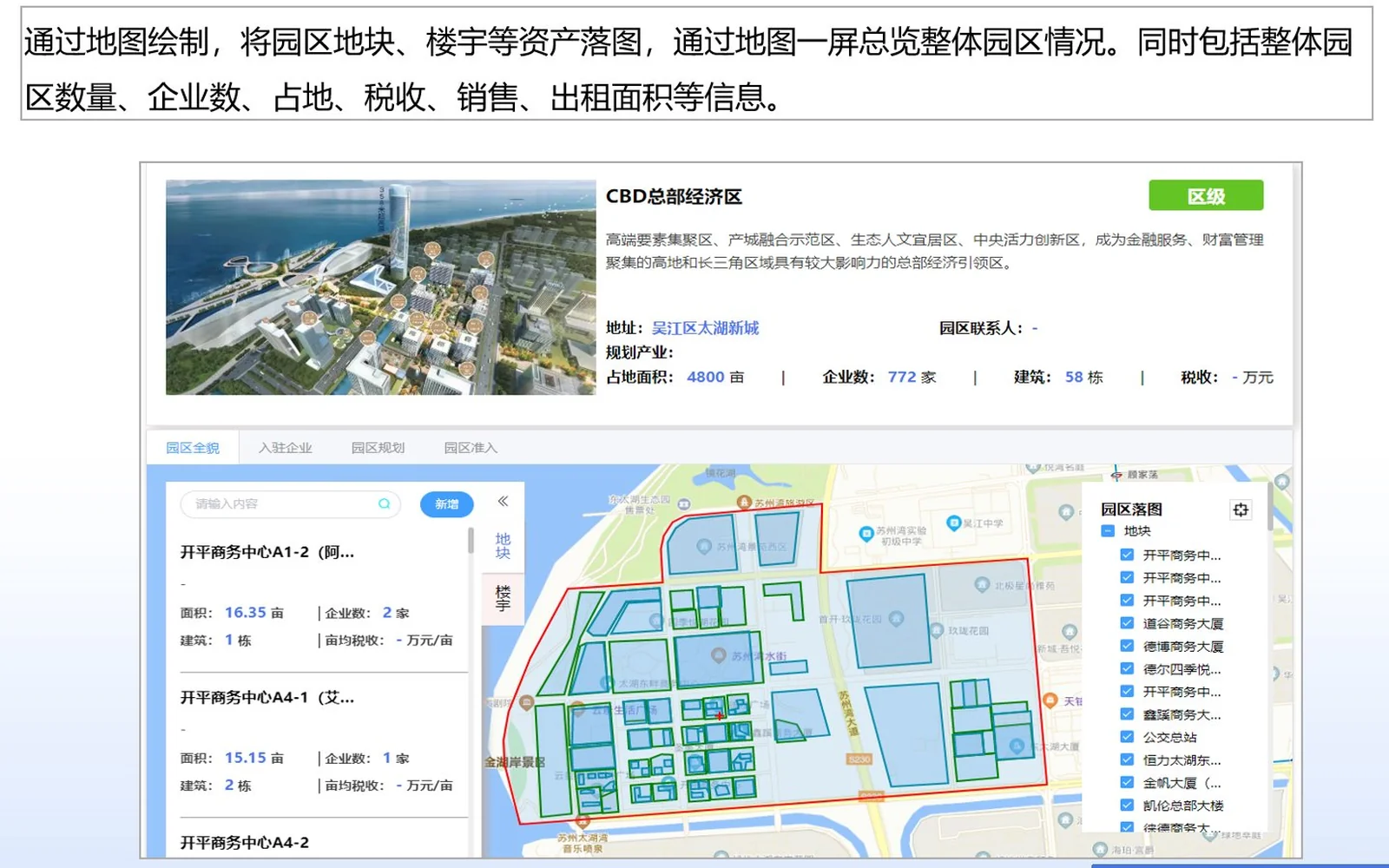Switch to the 园区全貌 tab
The width and height of the screenshot is (1389, 868).
coord(193,448)
